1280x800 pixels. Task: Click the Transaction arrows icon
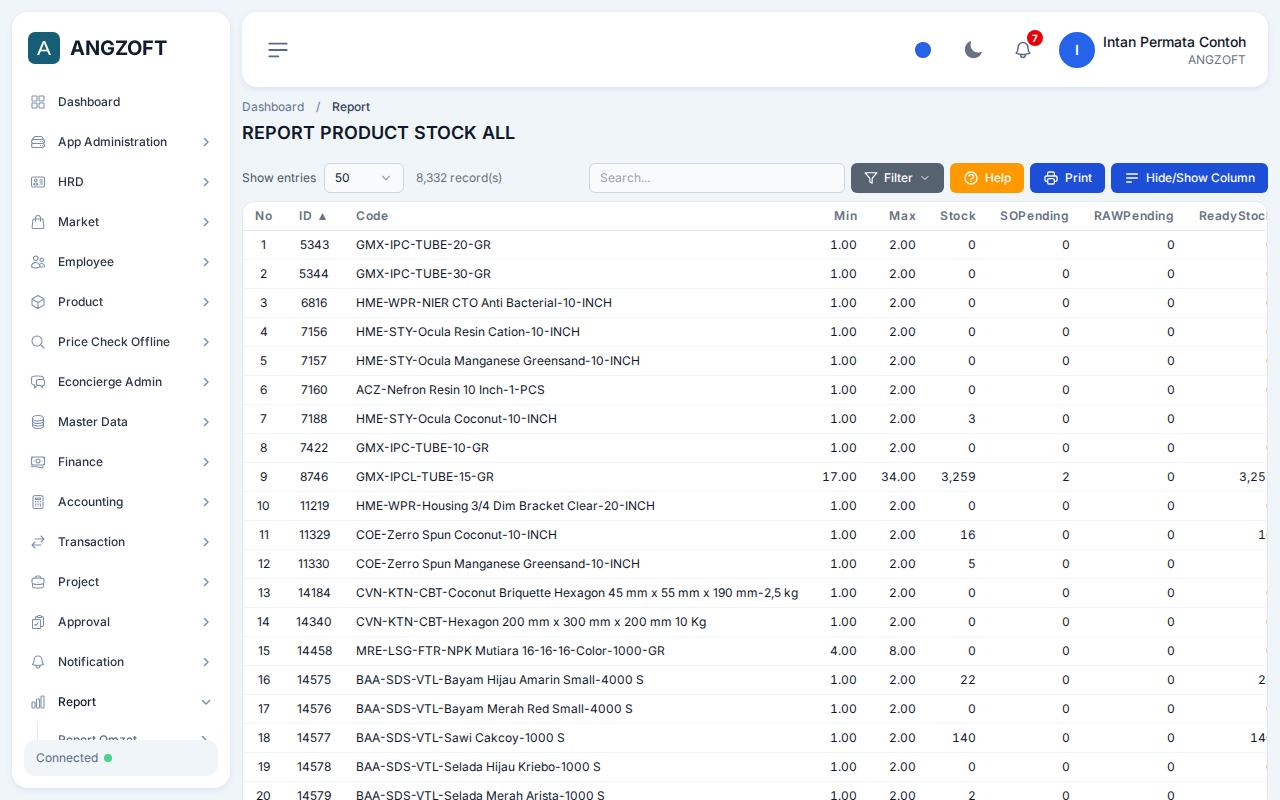tap(38, 542)
